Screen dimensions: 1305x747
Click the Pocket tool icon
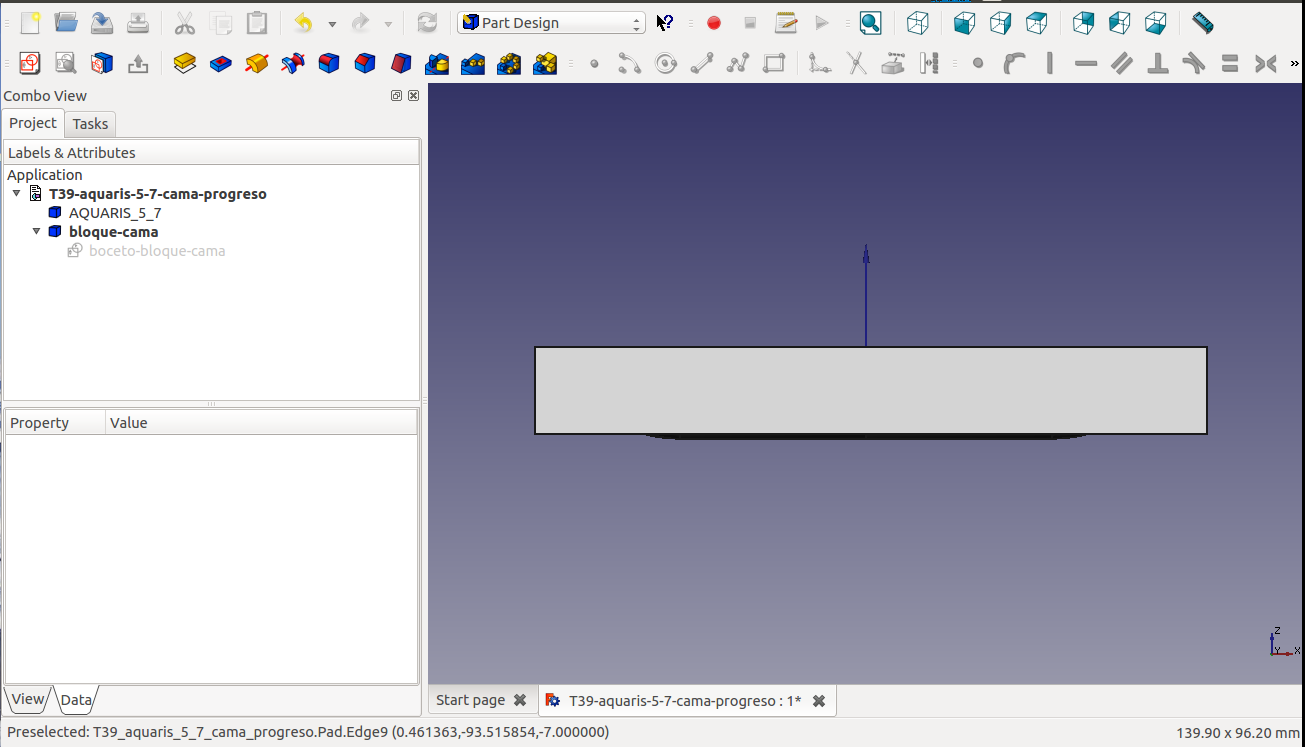221,64
